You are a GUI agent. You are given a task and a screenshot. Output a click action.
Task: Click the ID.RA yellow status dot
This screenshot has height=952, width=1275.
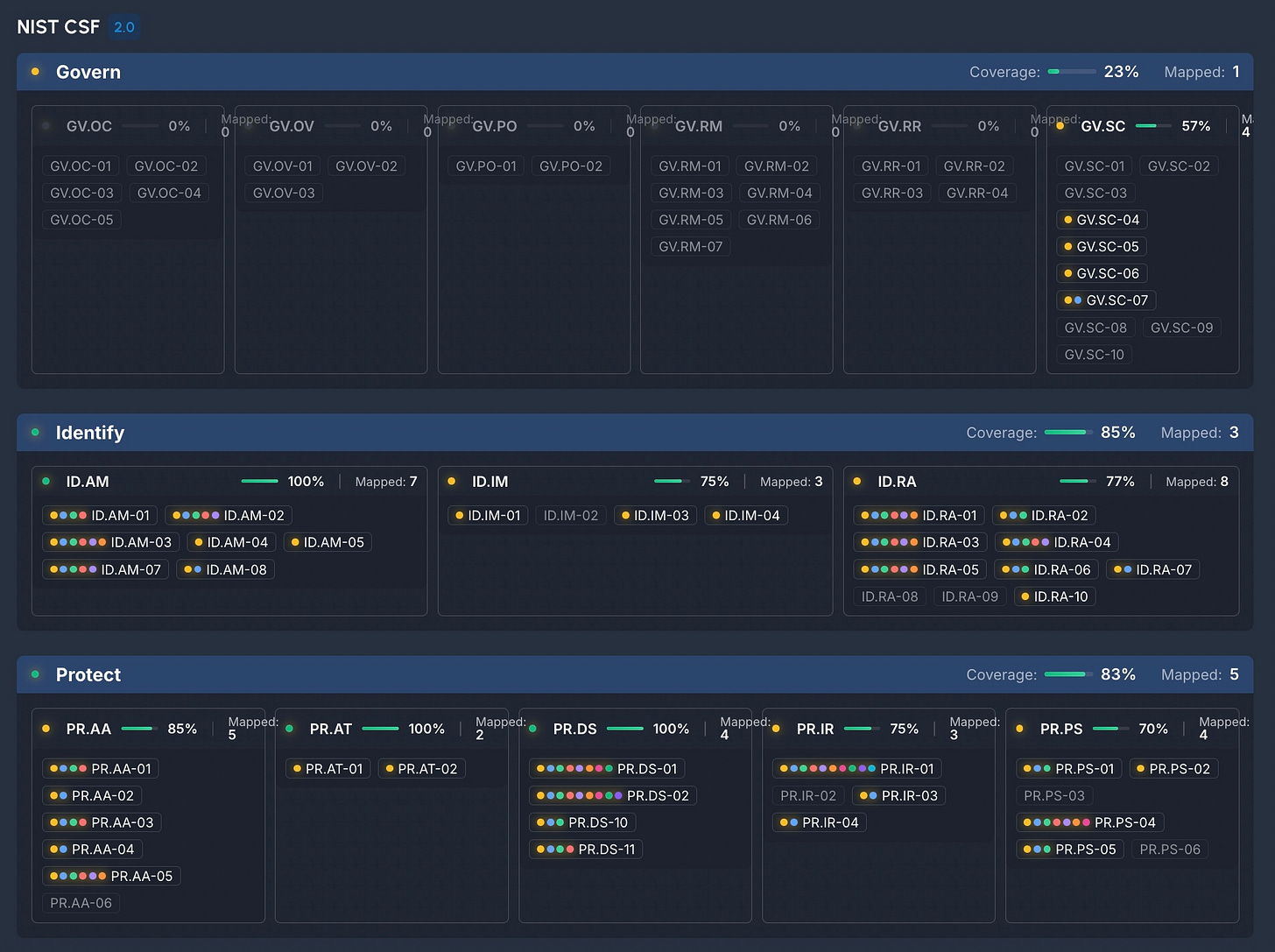pyautogui.click(x=857, y=481)
